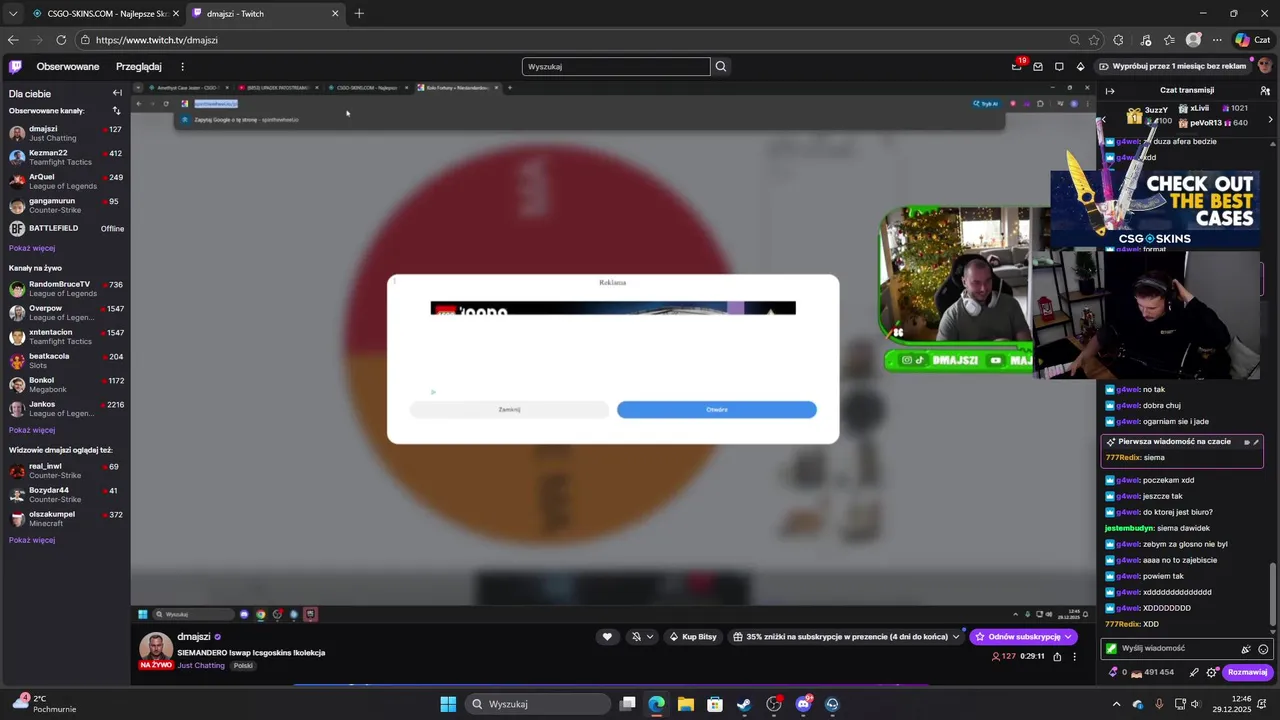
Task: Click Wypróbuj przez 1 miesiąc bez reklam
Action: (1174, 67)
